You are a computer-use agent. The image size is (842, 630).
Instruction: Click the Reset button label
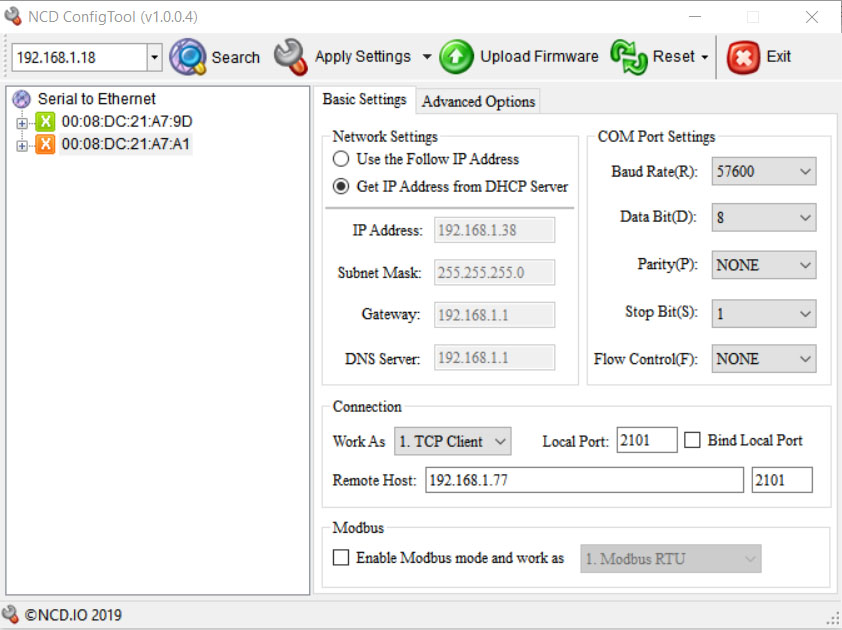[x=673, y=56]
